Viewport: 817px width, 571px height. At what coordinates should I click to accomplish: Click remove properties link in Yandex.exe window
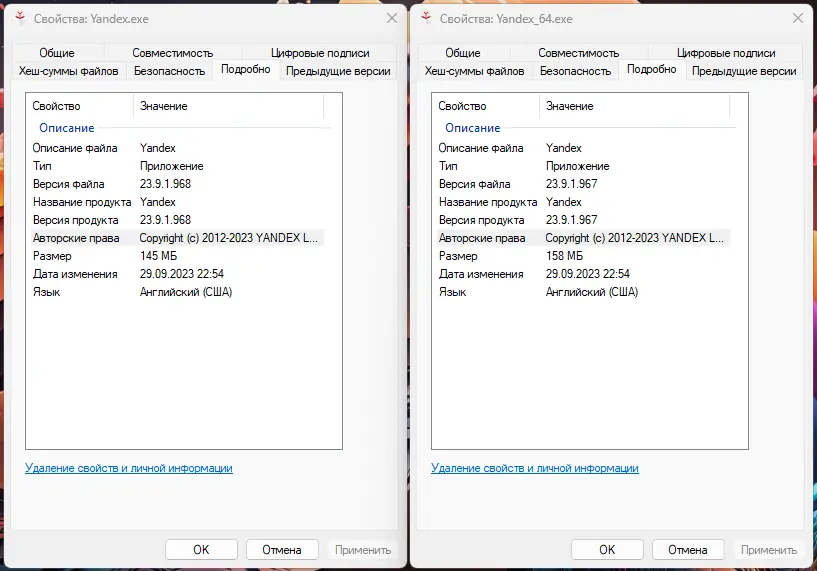[128, 468]
